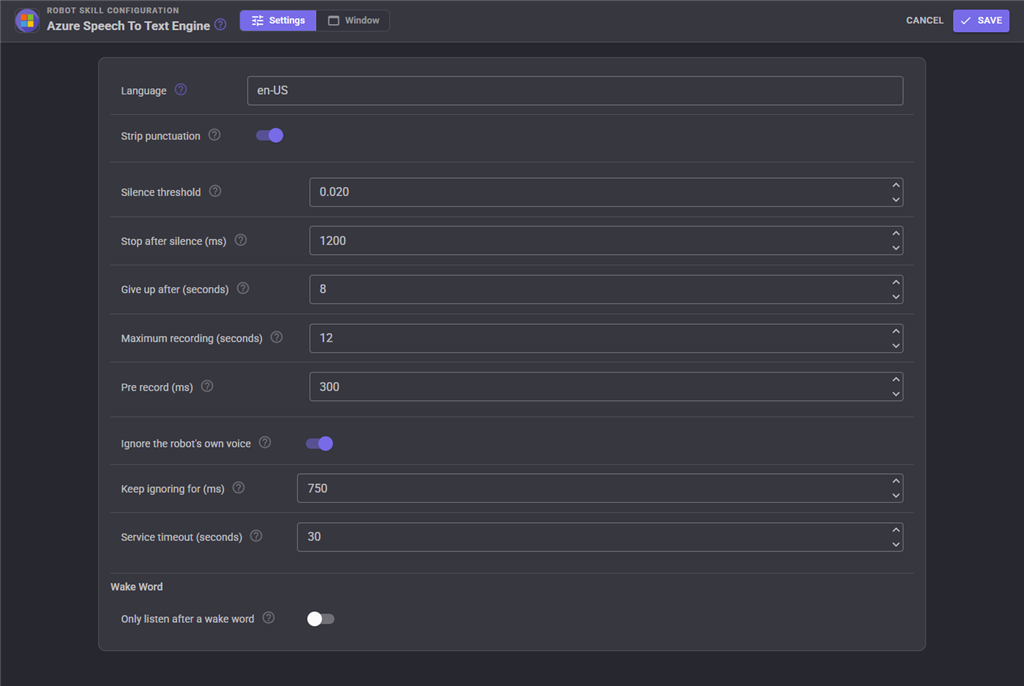
Task: Increase Maximum recording seconds value
Action: click(896, 331)
